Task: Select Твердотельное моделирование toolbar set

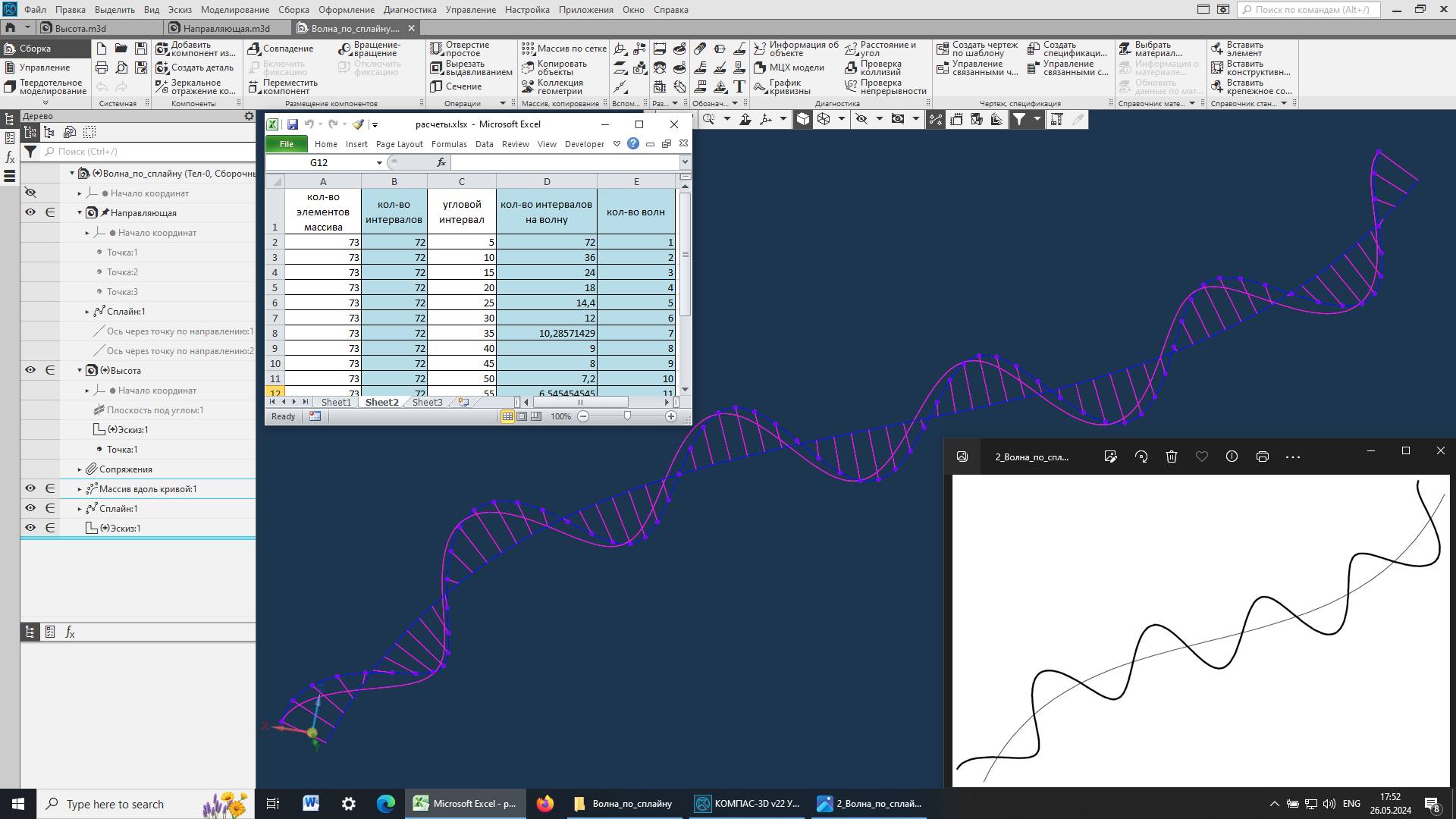Action: coord(45,86)
